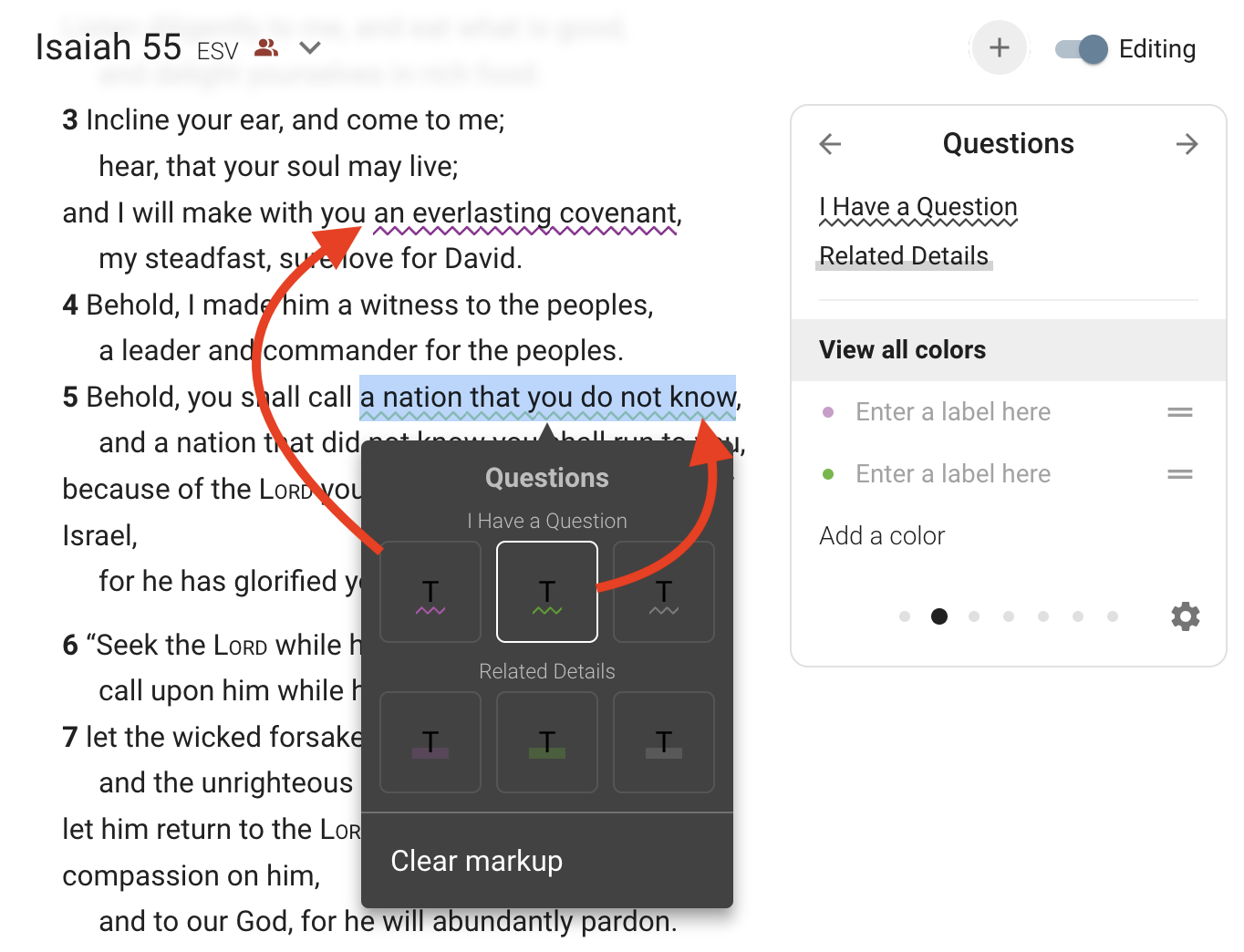This screenshot has width=1244, height=952.
Task: Apply purple squiggly underline question markup
Action: click(x=430, y=592)
